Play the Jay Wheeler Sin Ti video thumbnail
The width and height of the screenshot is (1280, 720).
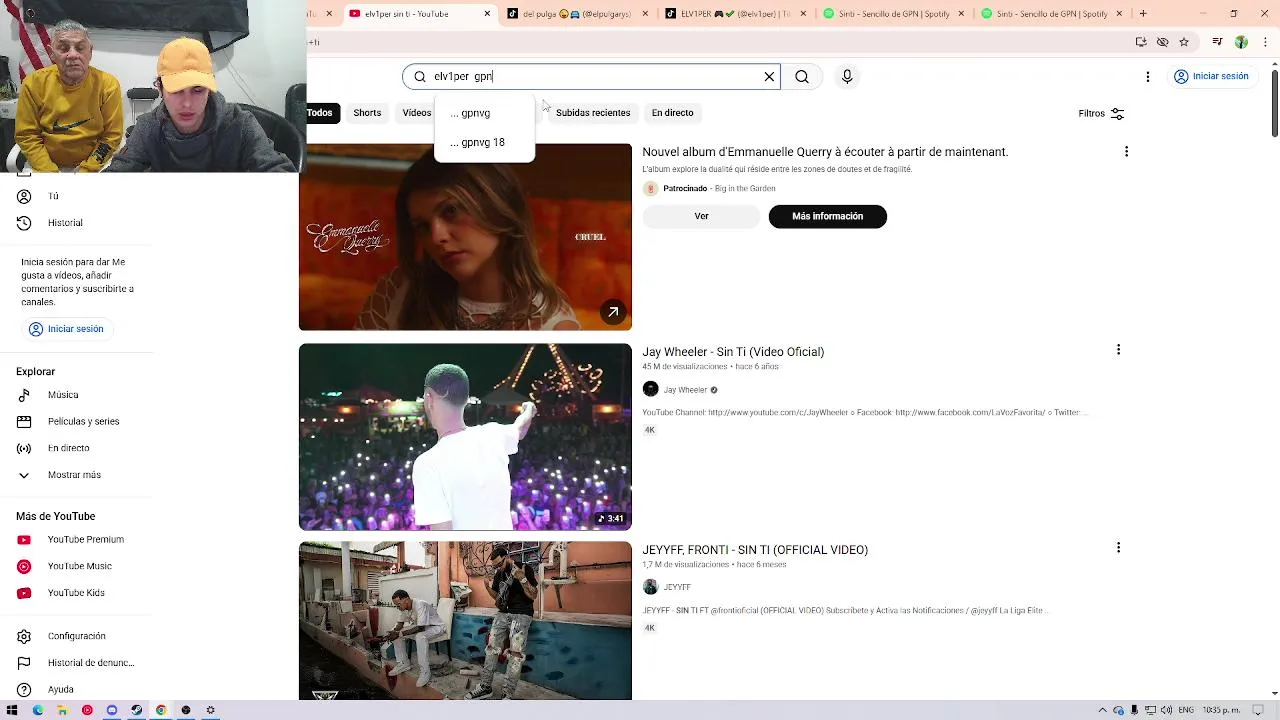point(465,437)
